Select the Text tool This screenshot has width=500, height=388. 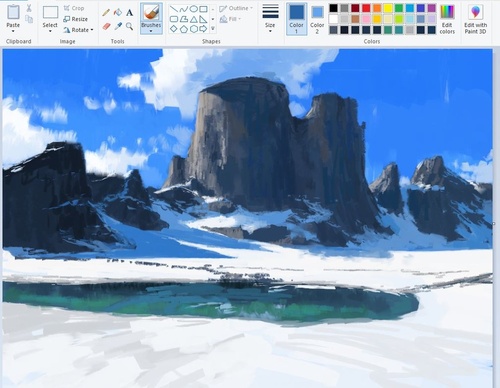[129, 13]
